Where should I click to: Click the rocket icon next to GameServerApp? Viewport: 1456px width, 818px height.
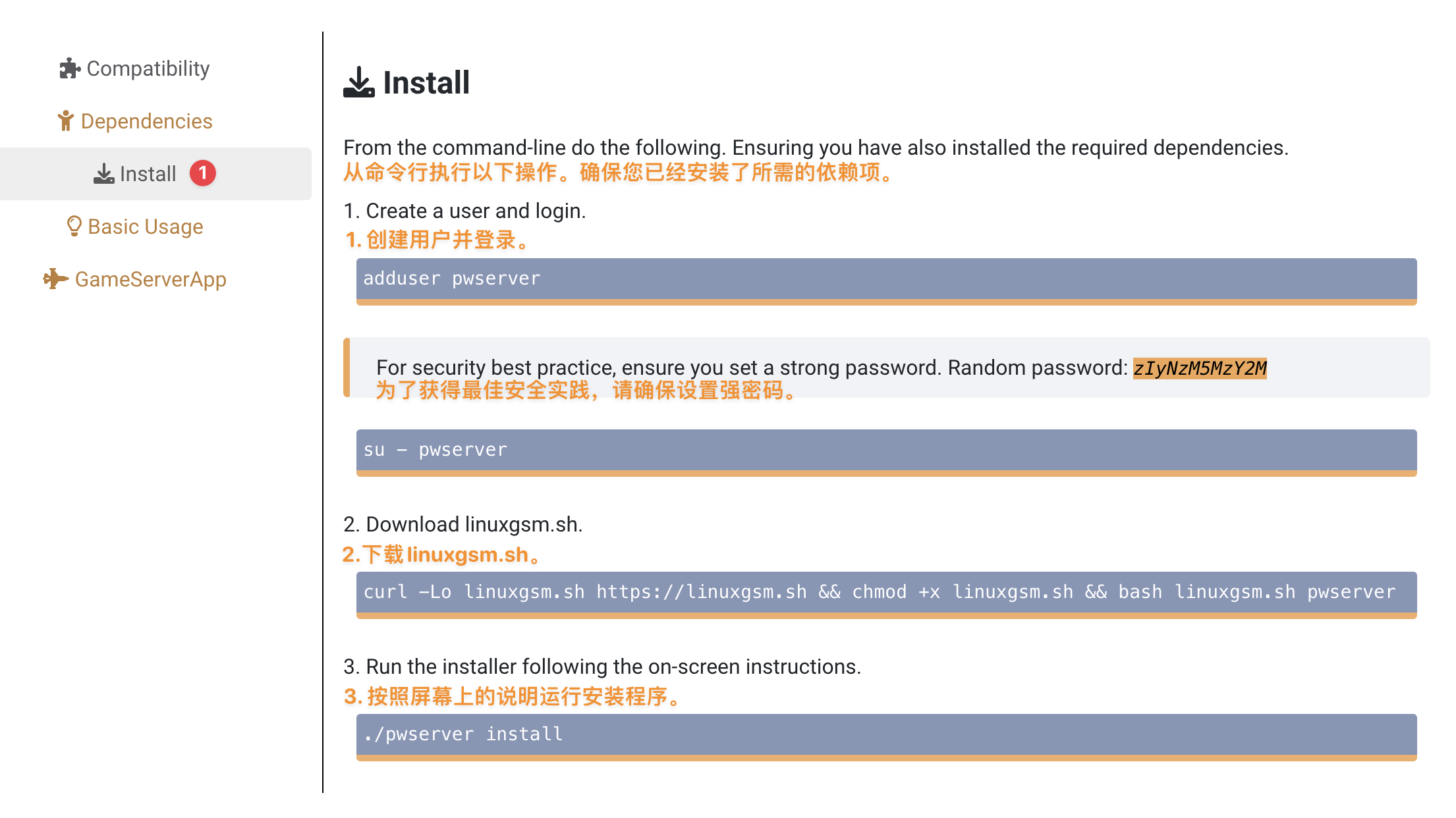(x=55, y=279)
